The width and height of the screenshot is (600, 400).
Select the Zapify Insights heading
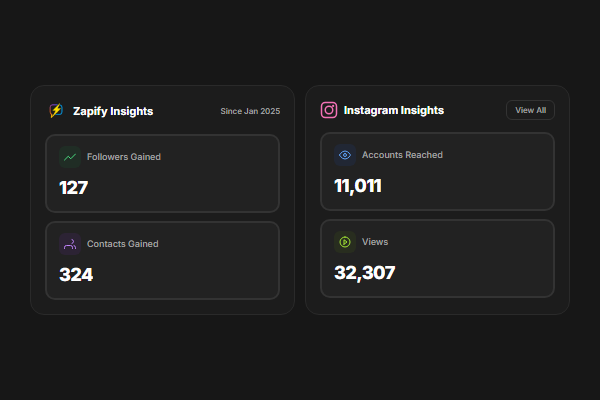pos(113,111)
